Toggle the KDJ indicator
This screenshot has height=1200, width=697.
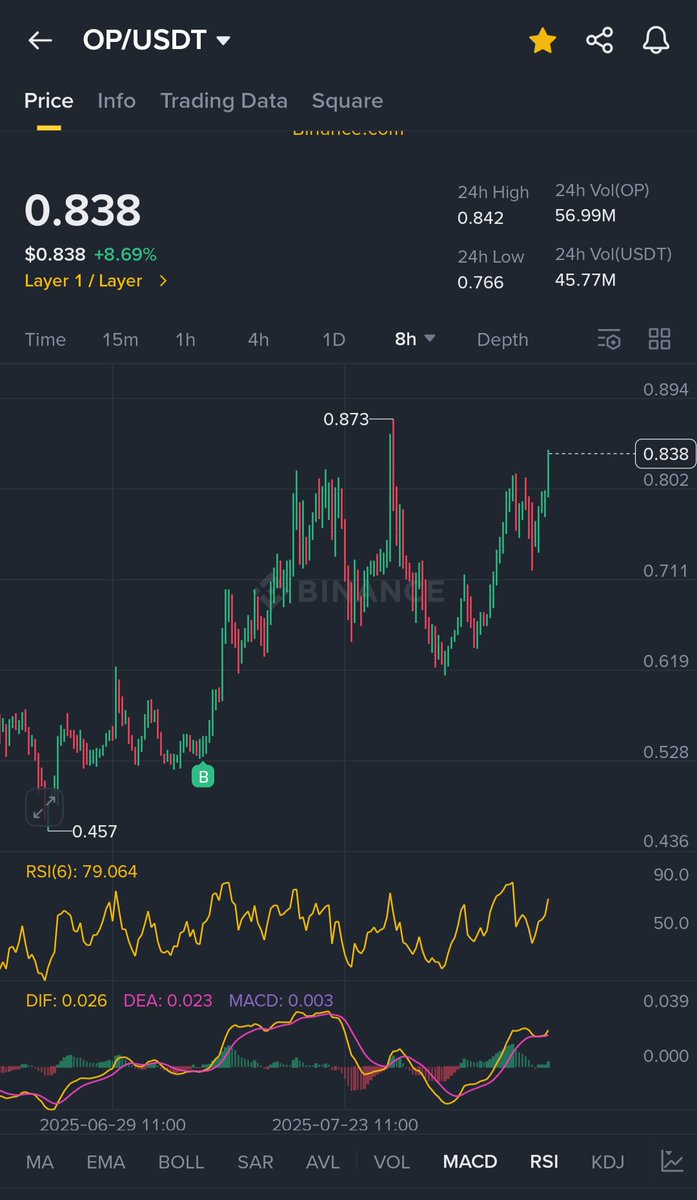tap(608, 1162)
